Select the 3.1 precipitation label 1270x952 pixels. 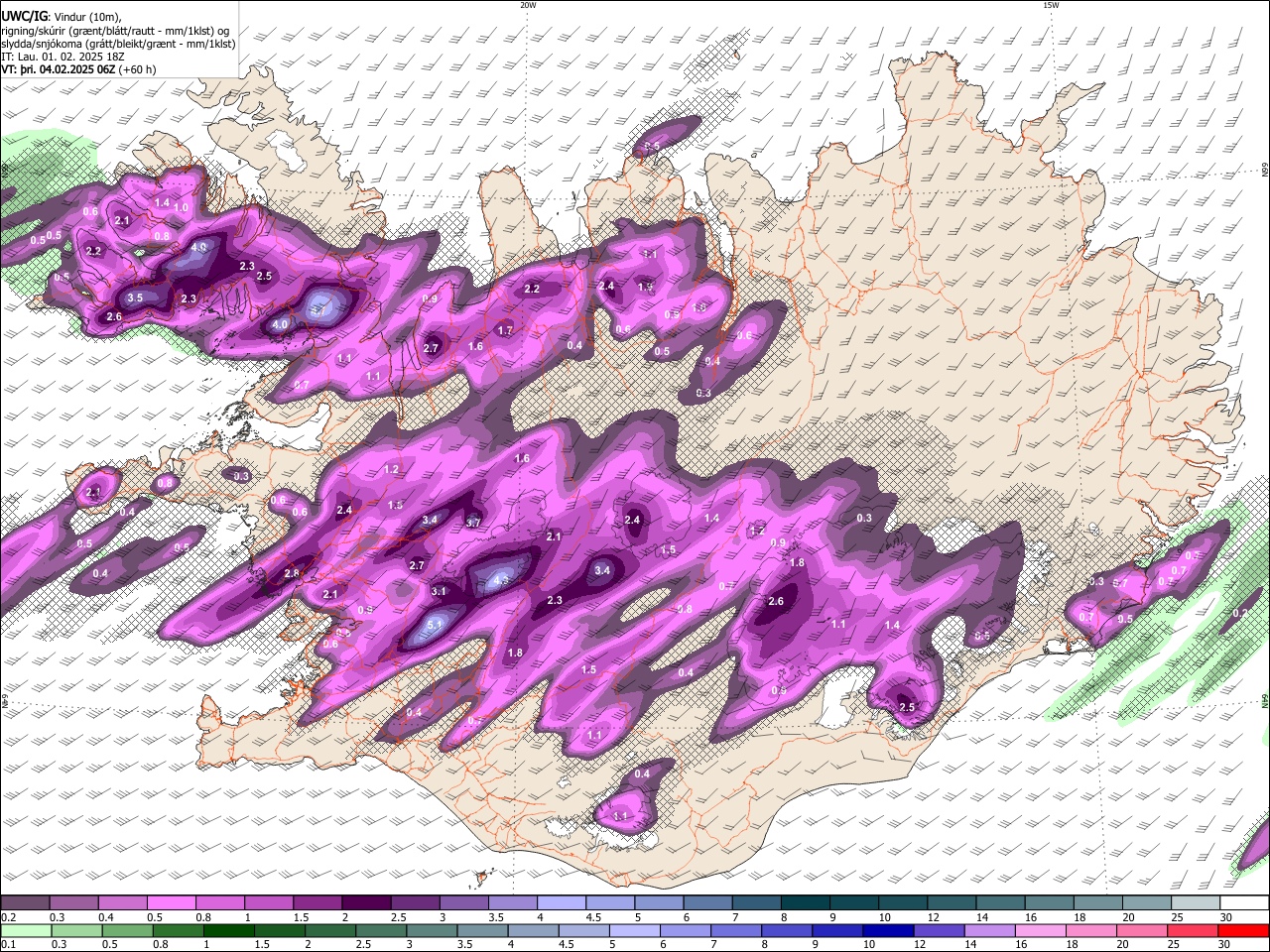tap(439, 591)
